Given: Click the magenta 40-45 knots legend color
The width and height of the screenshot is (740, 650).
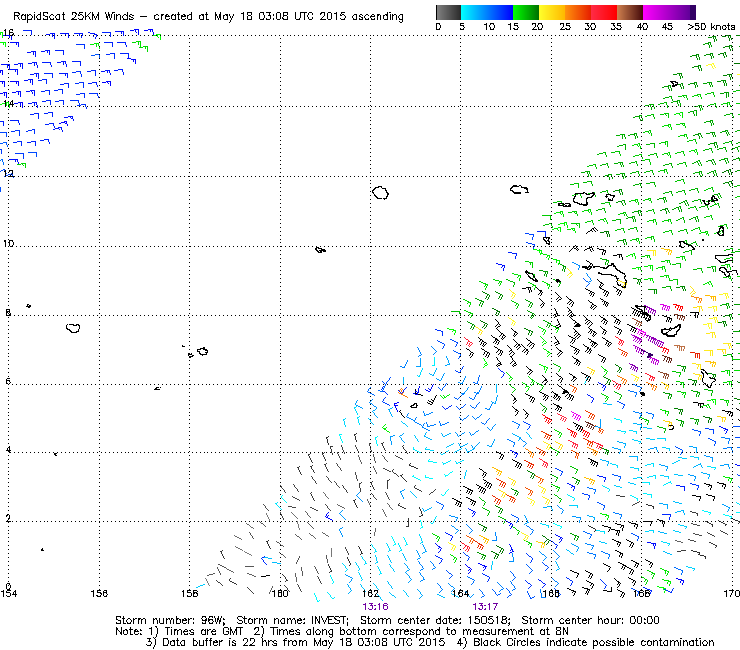Looking at the screenshot, I should pos(656,12).
